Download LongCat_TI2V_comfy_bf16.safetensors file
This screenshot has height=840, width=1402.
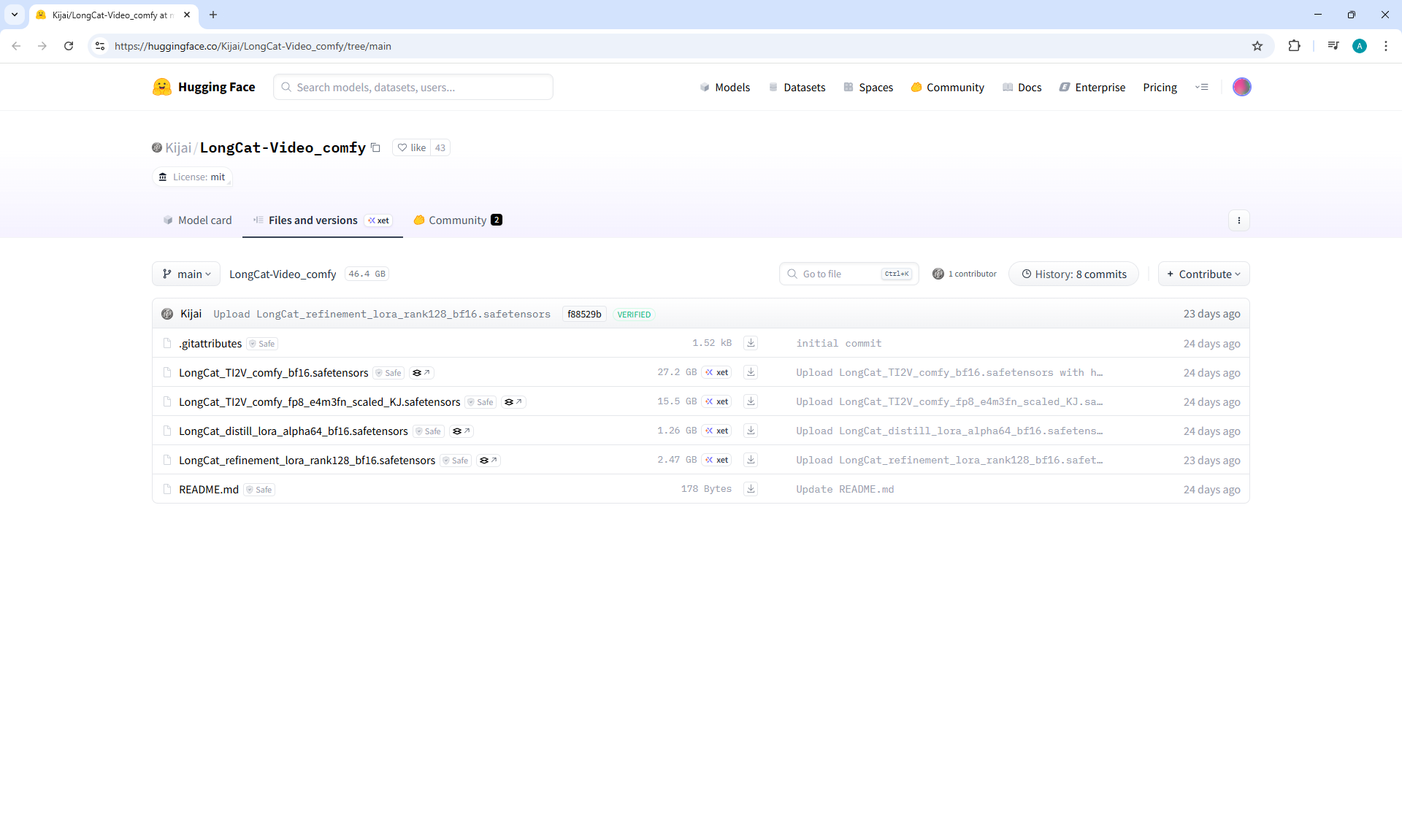coord(751,372)
